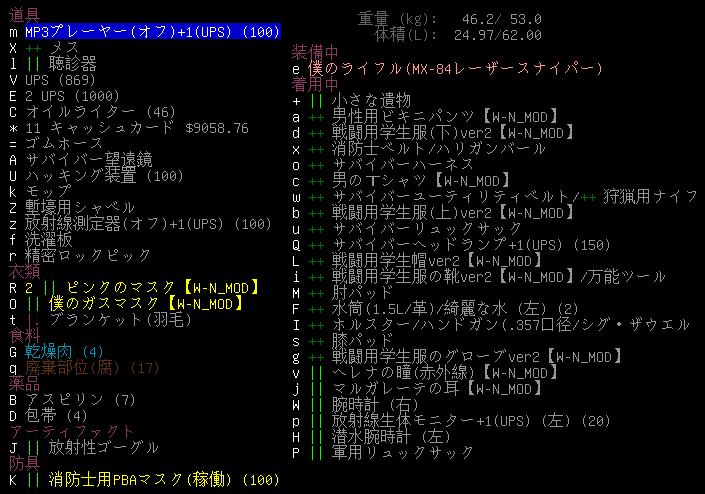This screenshot has height=494, width=705.
Task: Select the highlighted MP3プレーヤー(オフ) item
Action: click(x=152, y=33)
